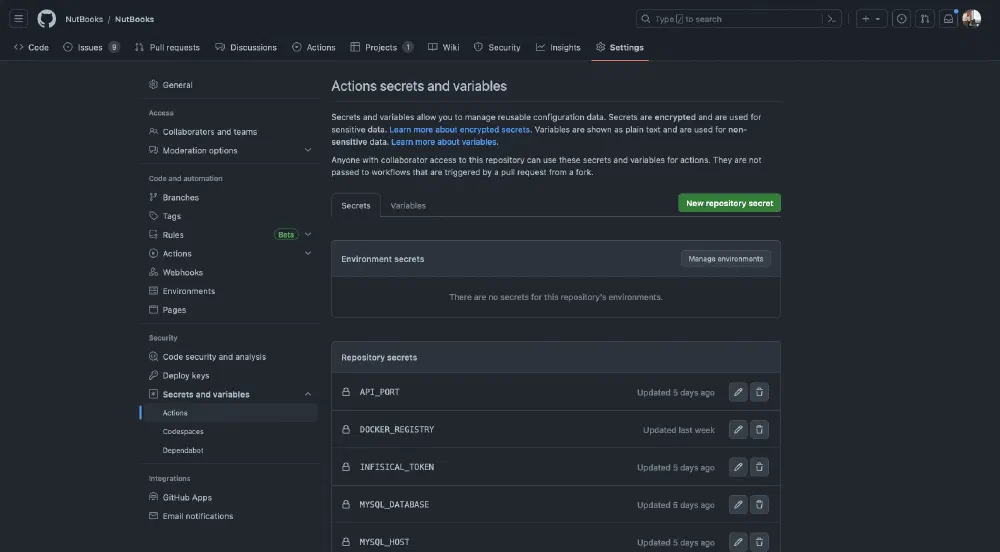
Task: Delete the MYSQL_DATABASE secret
Action: (759, 505)
